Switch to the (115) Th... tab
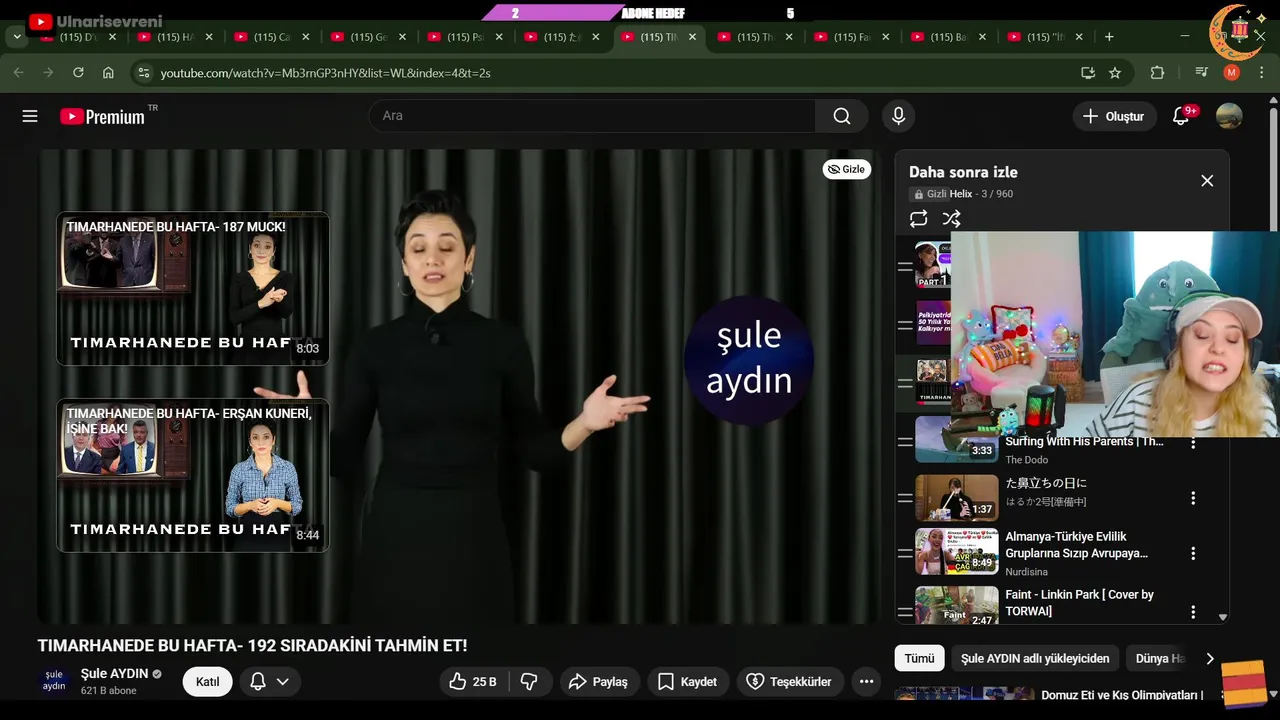Viewport: 1280px width, 720px height. coord(755,37)
